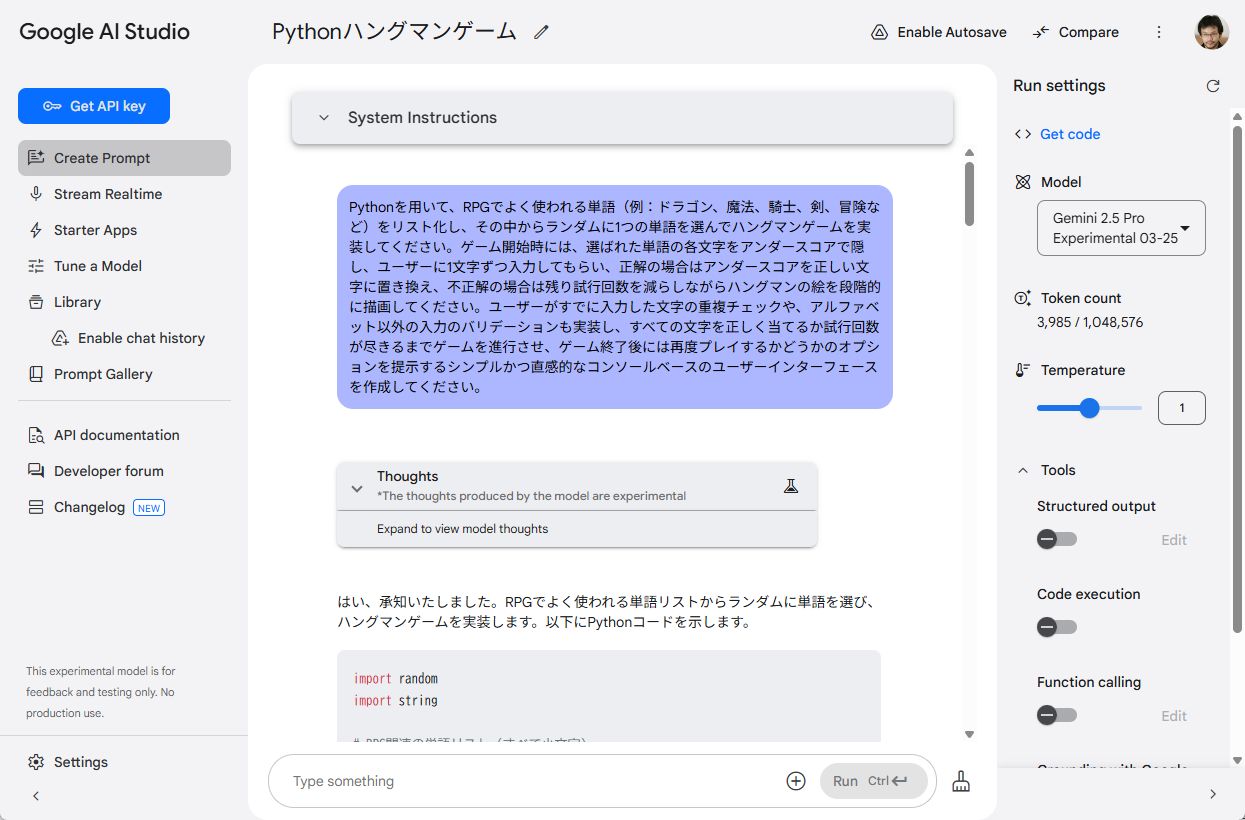
Task: Collapse the System Instructions panel
Action: pos(324,117)
